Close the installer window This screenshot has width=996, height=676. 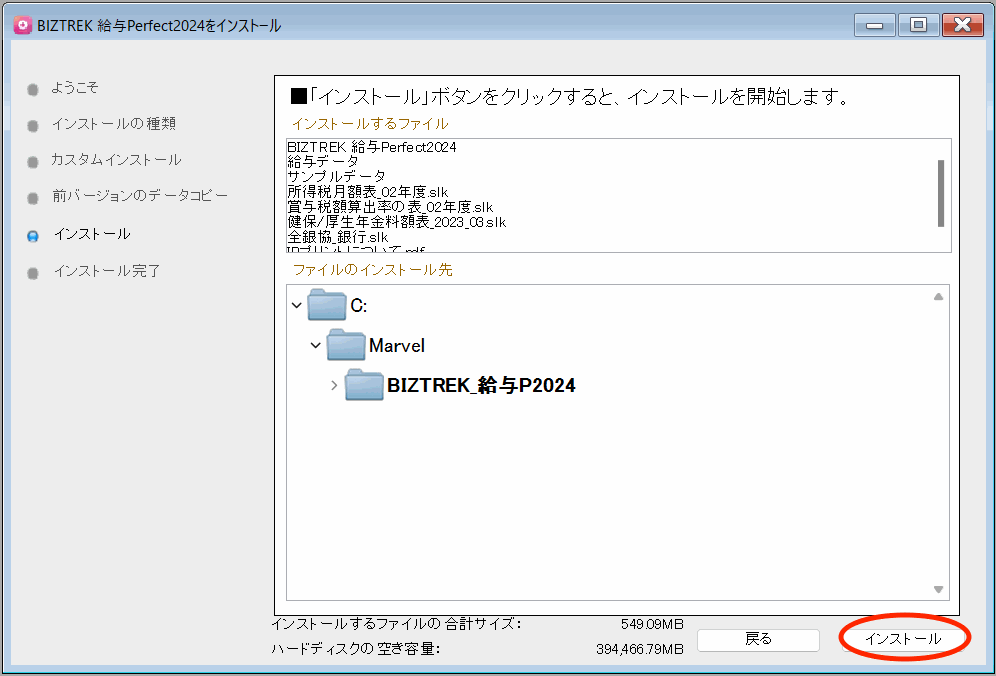click(962, 25)
